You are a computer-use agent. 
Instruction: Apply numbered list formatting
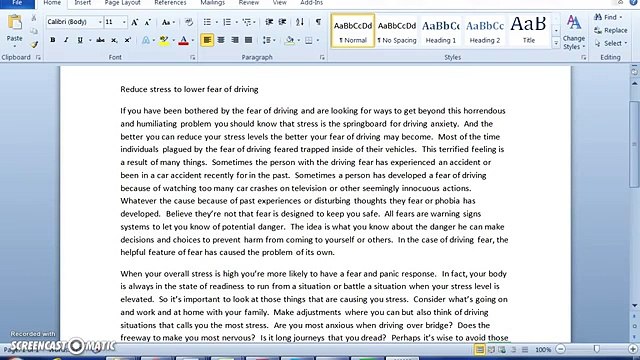[x=227, y=22]
